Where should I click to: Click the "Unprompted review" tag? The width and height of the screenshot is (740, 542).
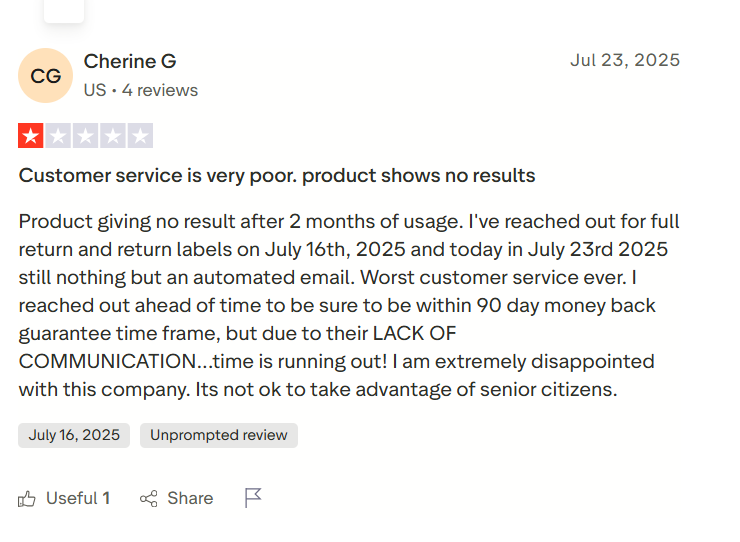tap(219, 435)
